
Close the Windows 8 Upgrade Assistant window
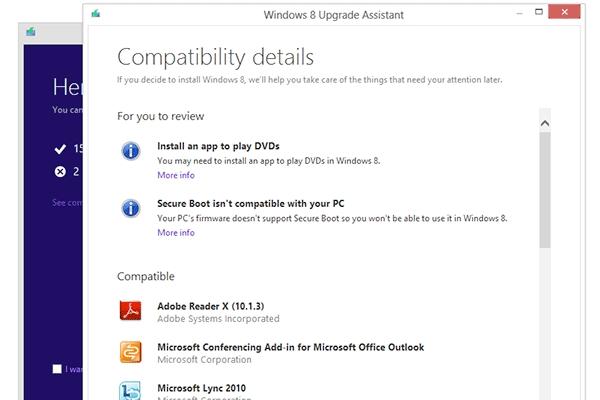click(x=564, y=12)
